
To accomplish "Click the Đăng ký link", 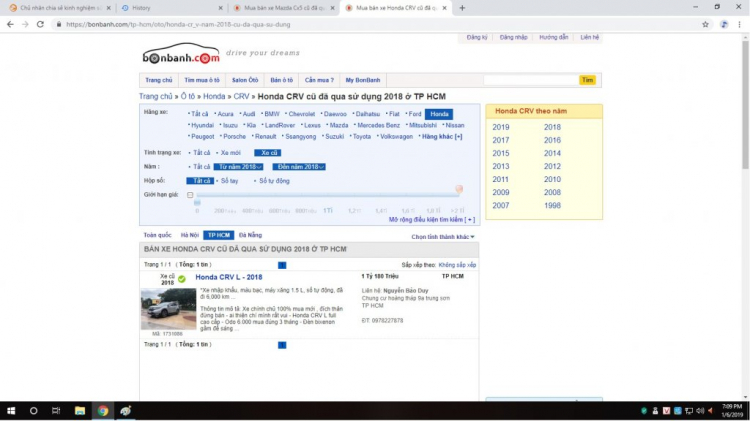I will point(476,37).
